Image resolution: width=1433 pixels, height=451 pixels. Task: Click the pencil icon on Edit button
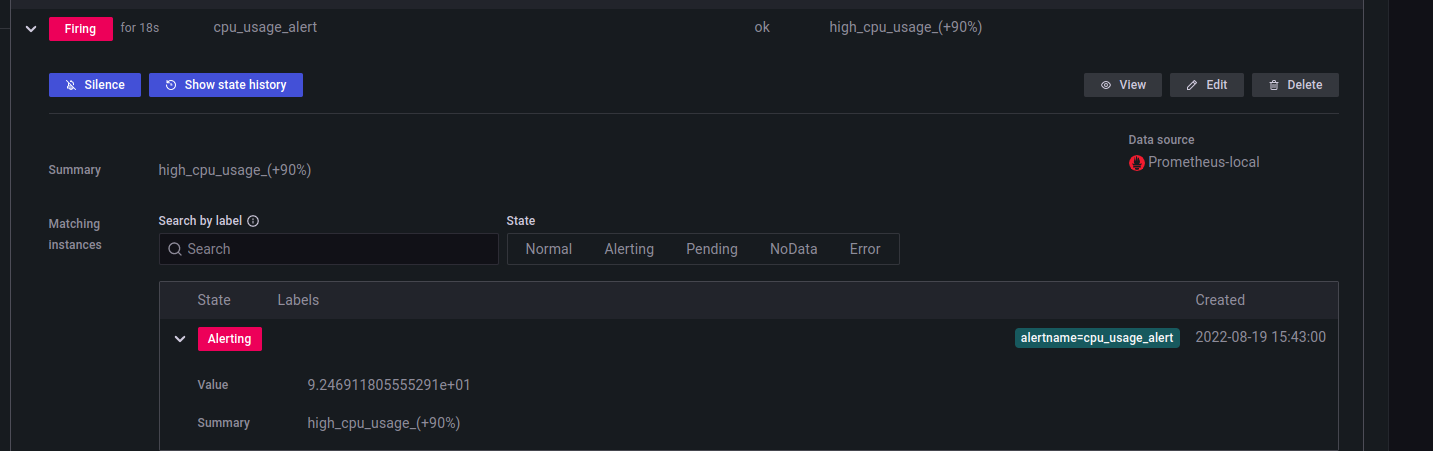coord(1192,85)
